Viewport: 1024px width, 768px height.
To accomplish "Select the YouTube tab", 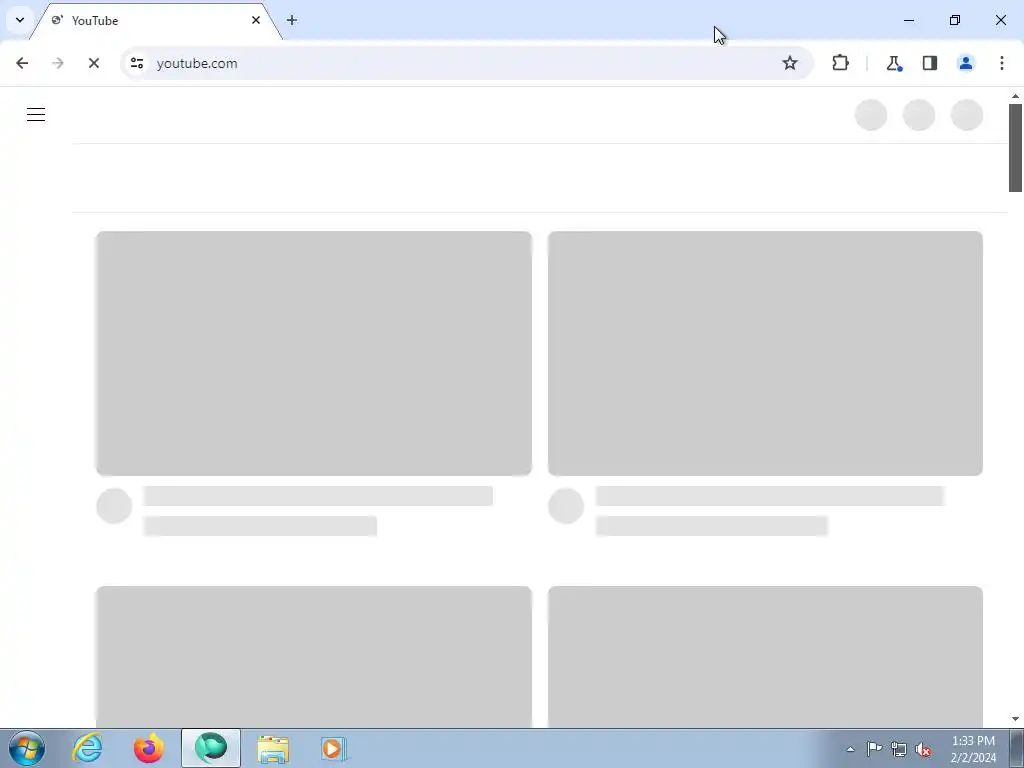I will (155, 21).
